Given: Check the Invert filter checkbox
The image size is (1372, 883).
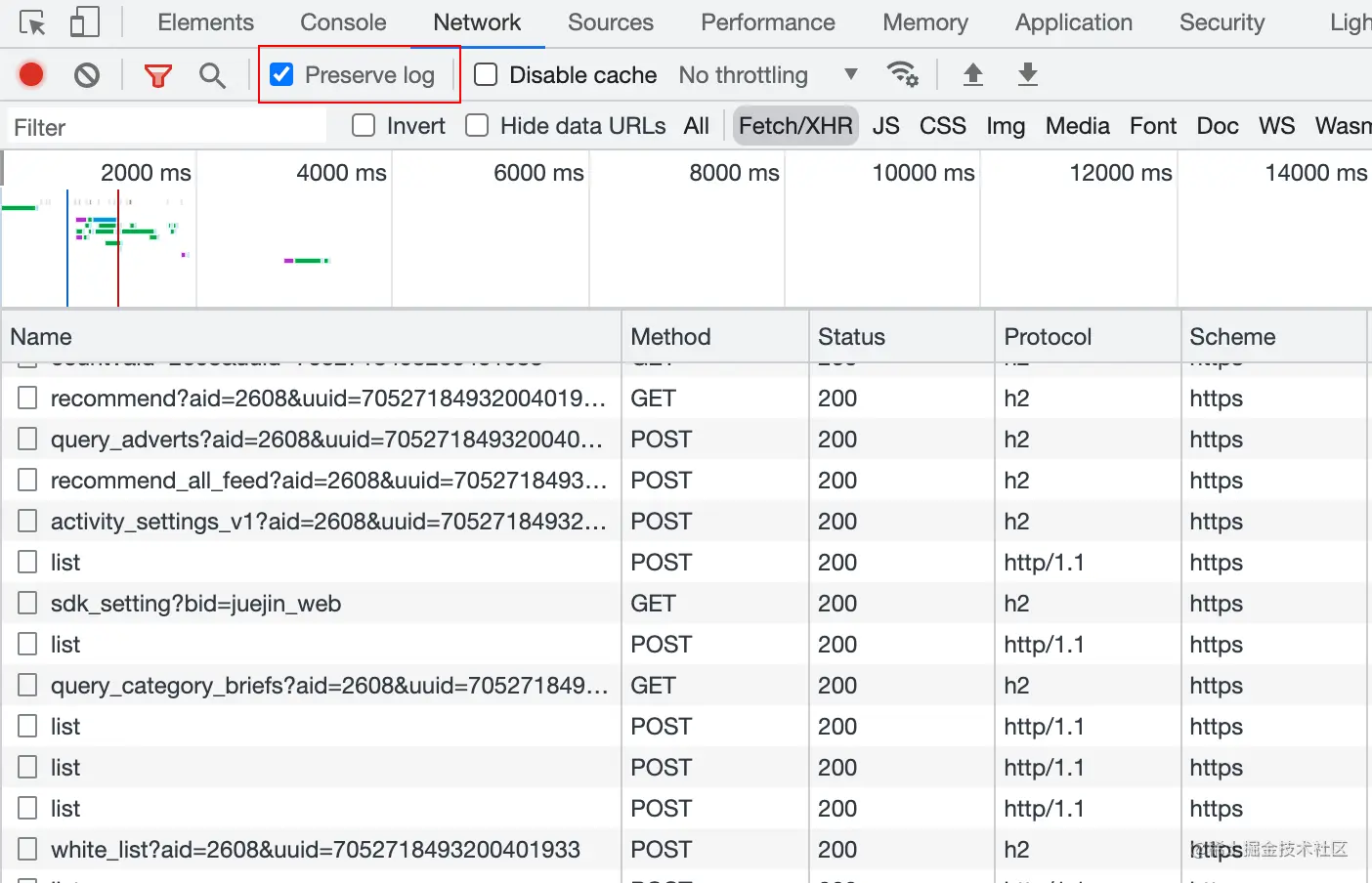Looking at the screenshot, I should coord(364,125).
